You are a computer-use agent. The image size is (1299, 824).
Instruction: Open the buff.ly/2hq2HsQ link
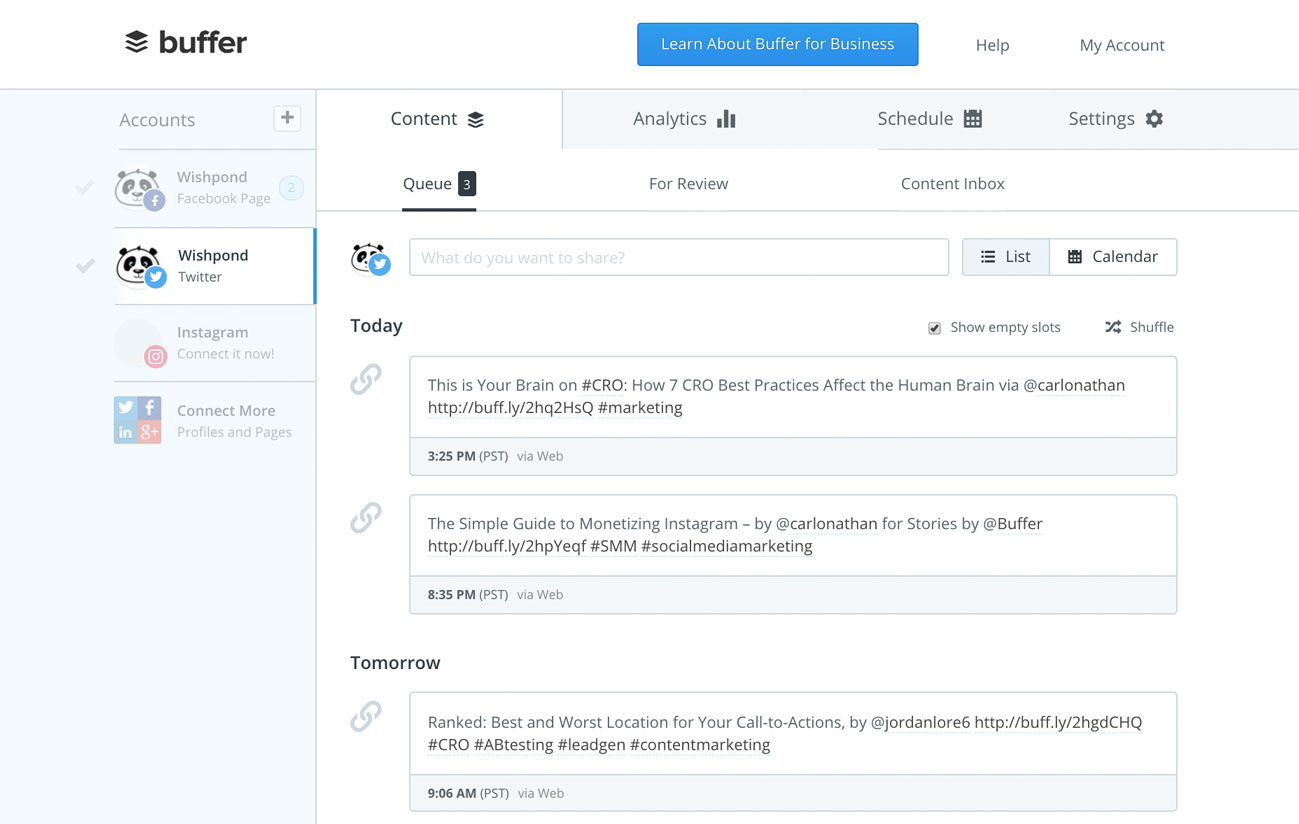click(x=510, y=408)
